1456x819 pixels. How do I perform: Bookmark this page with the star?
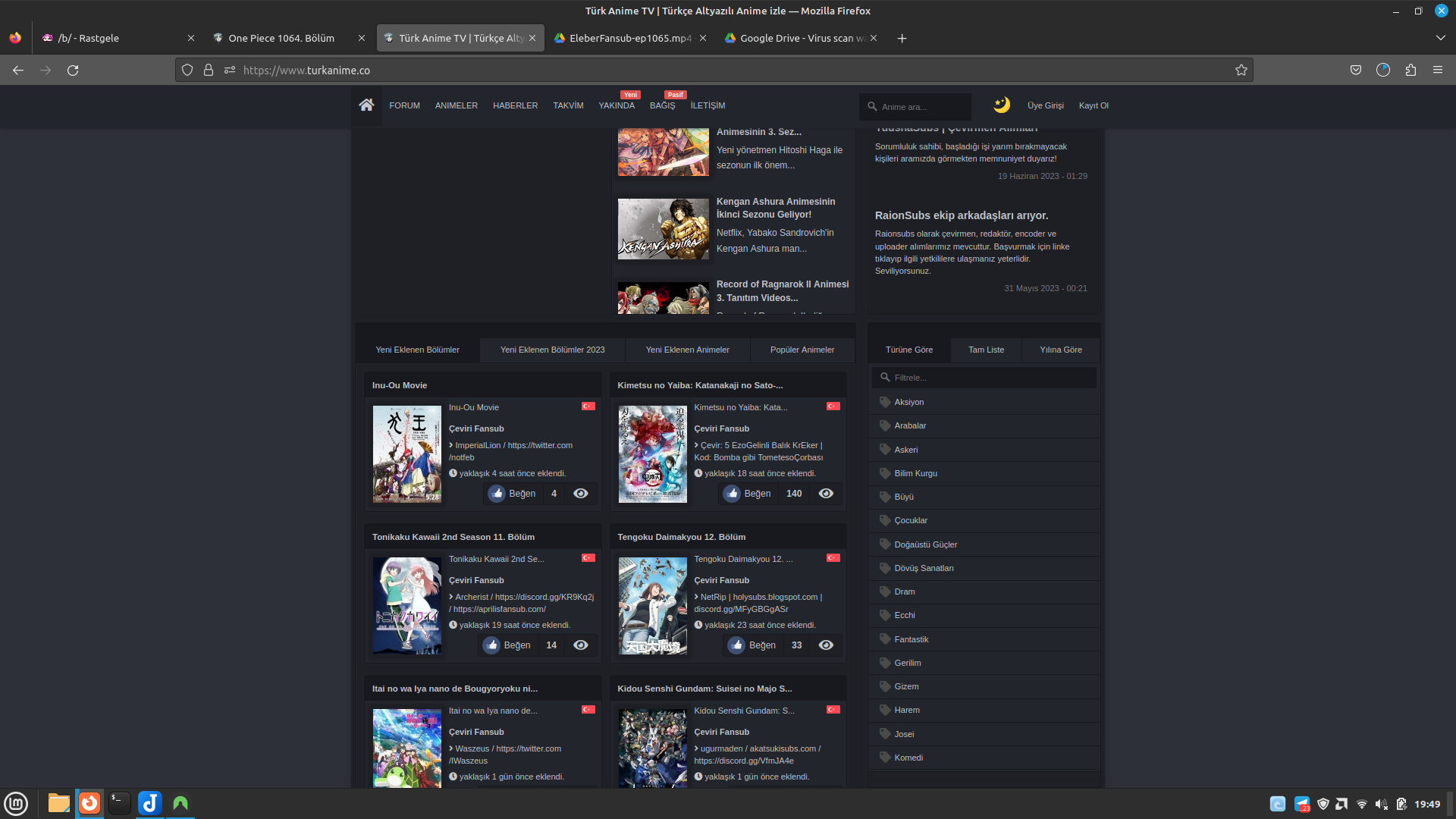(1241, 70)
